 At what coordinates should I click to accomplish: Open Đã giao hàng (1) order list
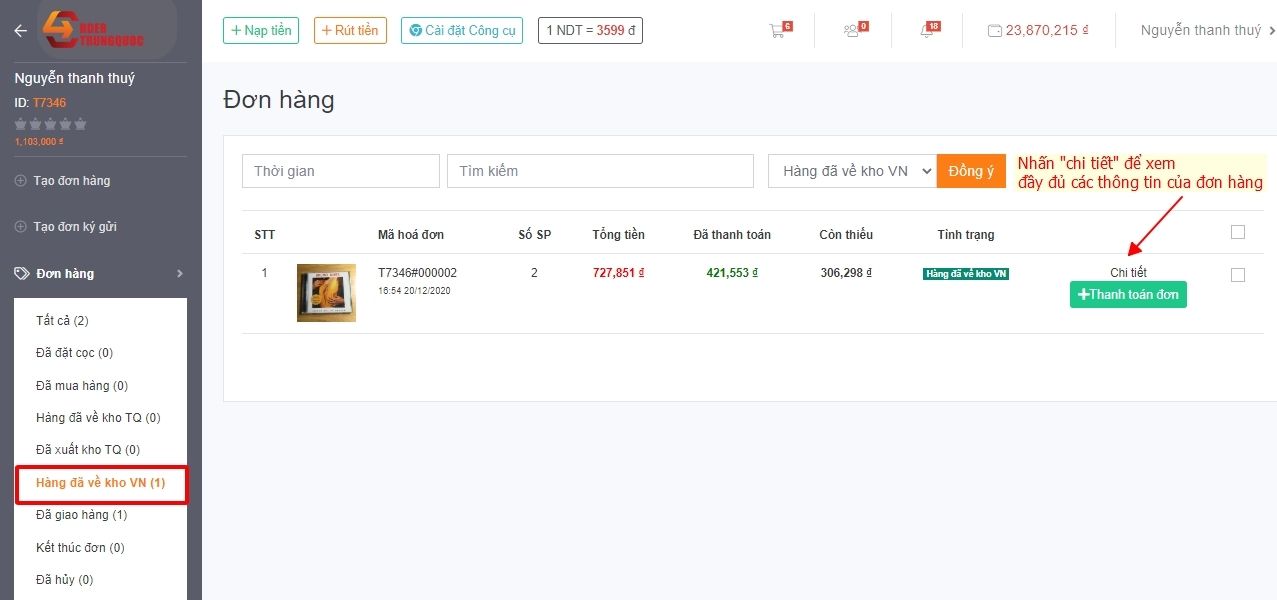(x=81, y=515)
